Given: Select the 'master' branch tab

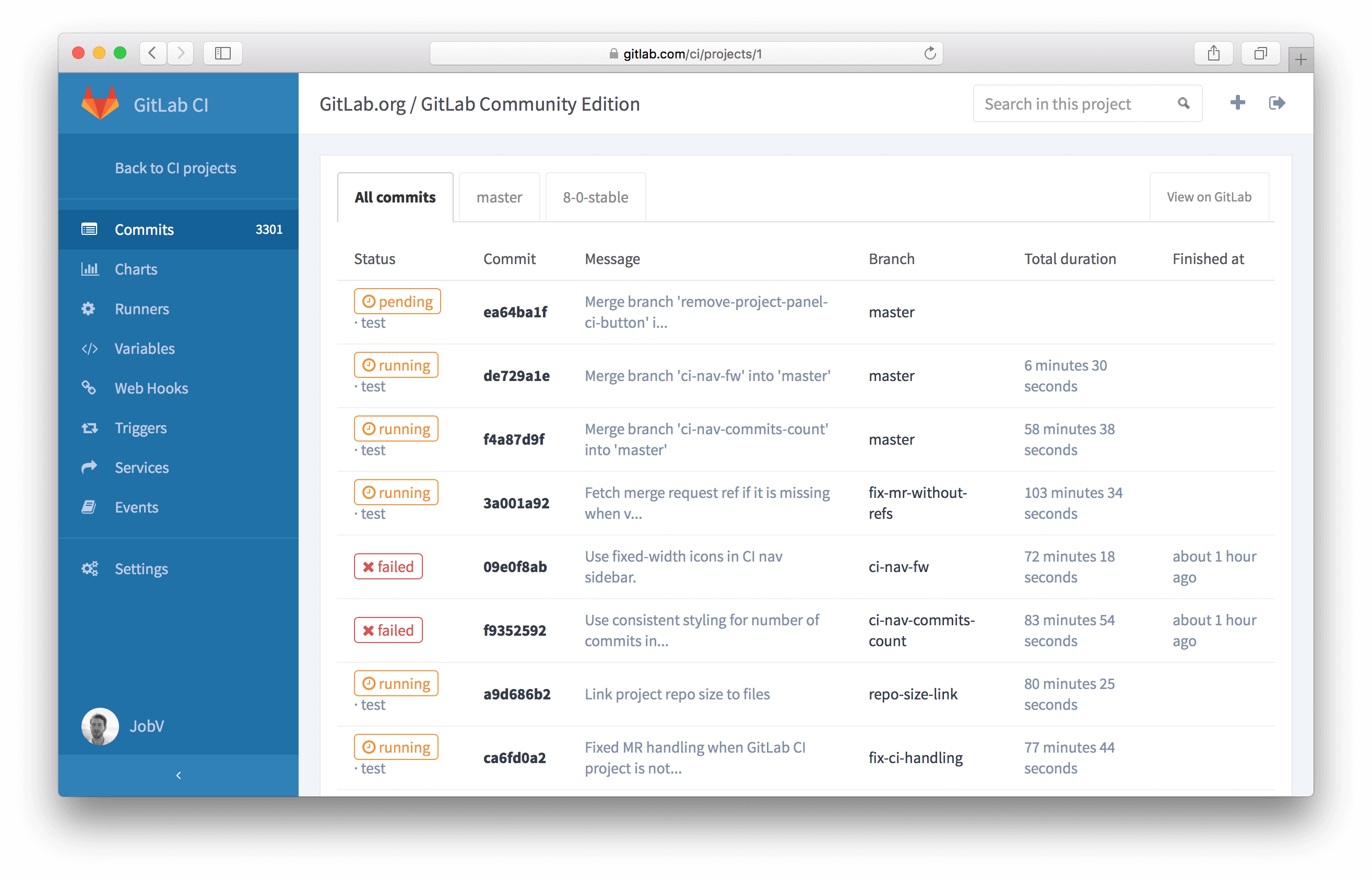Looking at the screenshot, I should [x=498, y=197].
